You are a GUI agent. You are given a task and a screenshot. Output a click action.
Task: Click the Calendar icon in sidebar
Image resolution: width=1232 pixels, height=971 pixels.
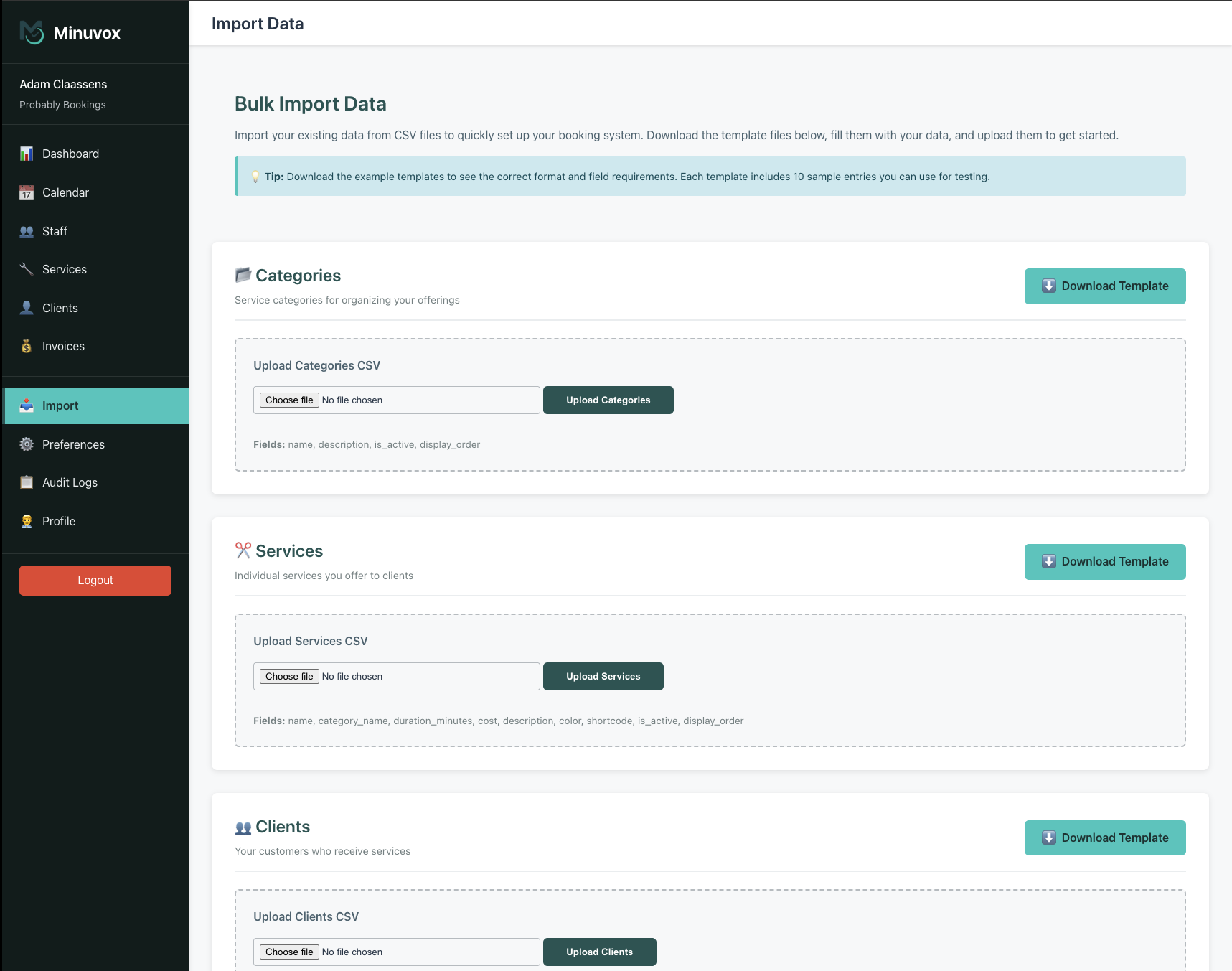(x=27, y=192)
